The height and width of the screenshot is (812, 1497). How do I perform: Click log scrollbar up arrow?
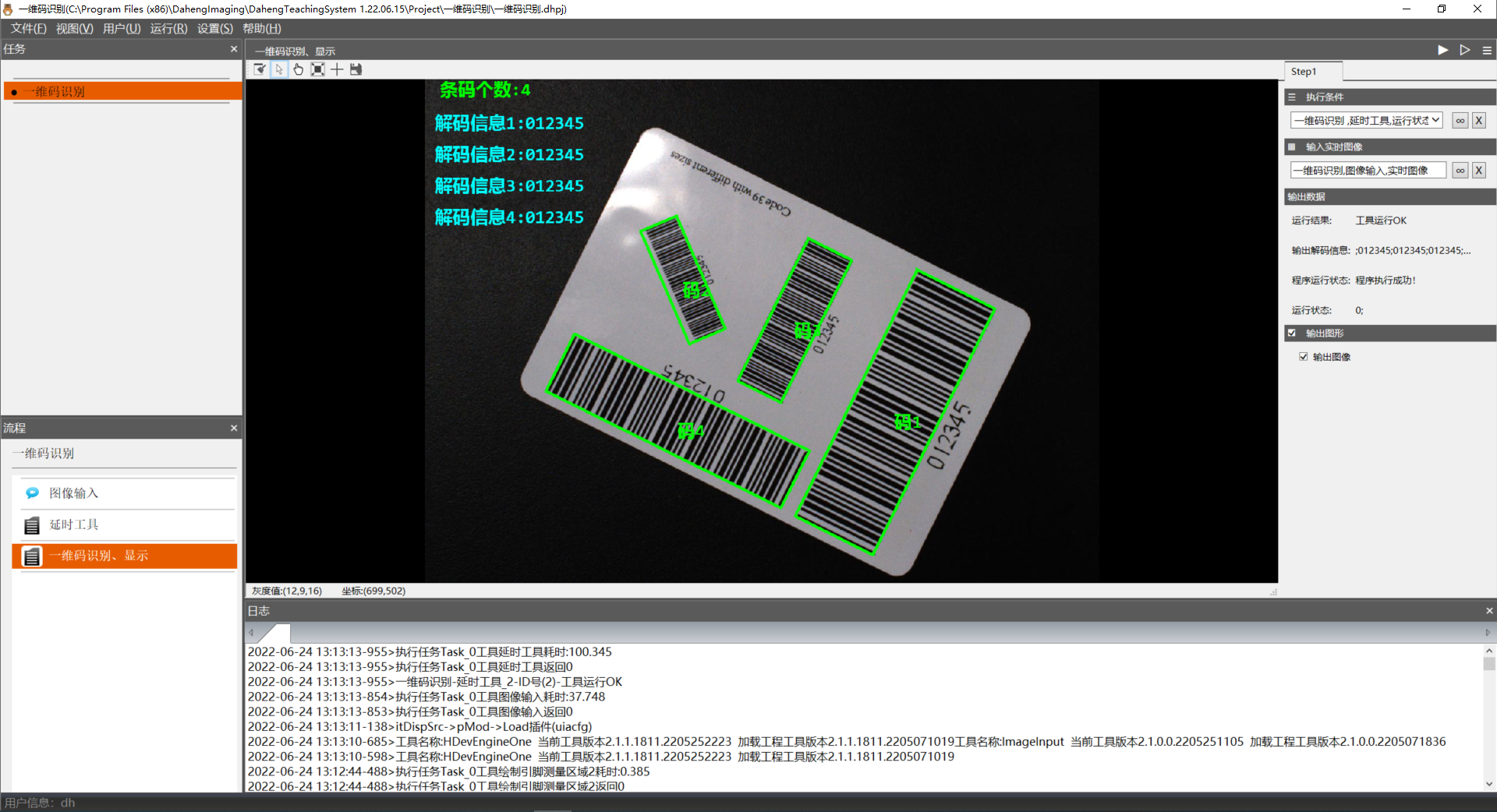tap(1489, 651)
